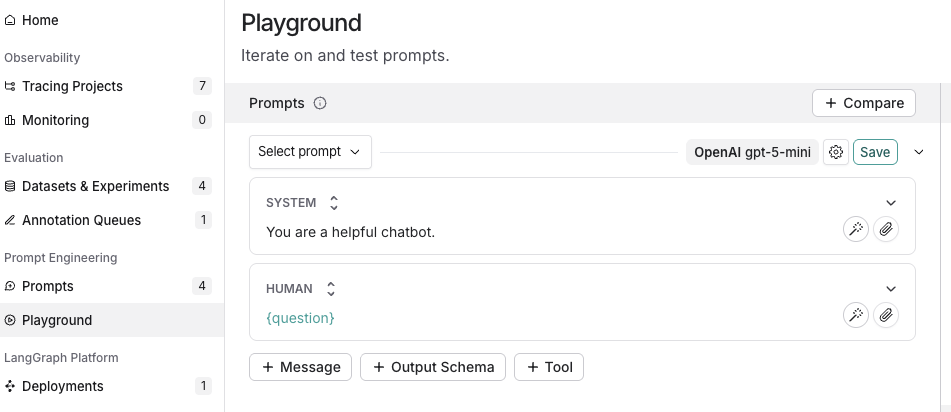The height and width of the screenshot is (412, 951).
Task: Collapse the HUMAN message chevron
Action: coord(891,289)
